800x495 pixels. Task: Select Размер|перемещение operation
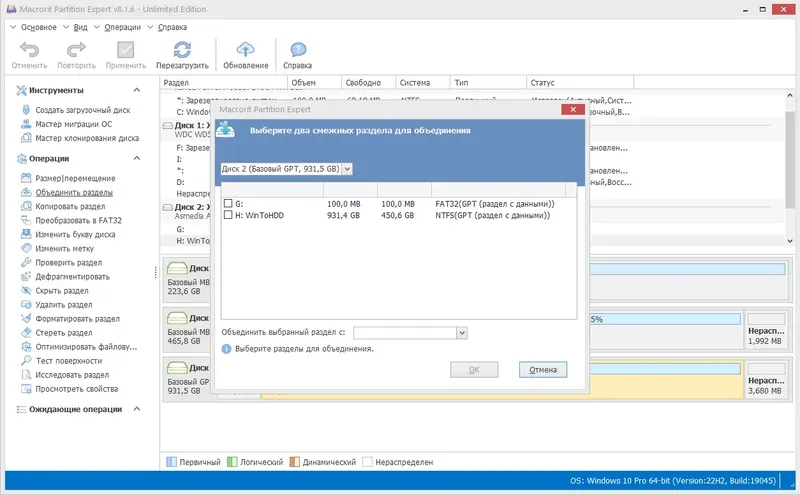point(75,178)
